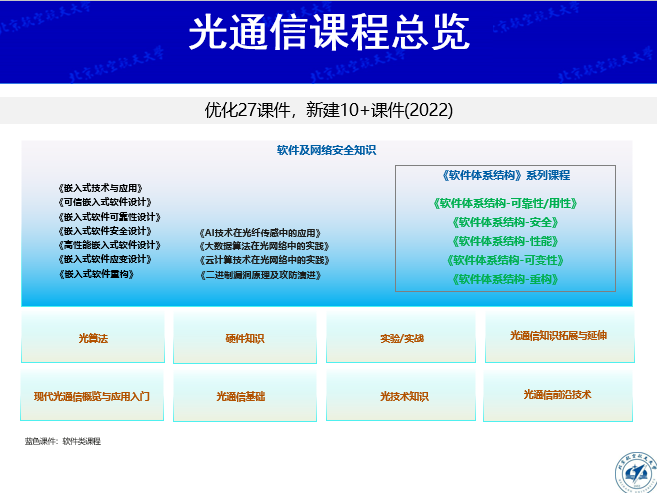Viewport: 657px width, 493px height.
Task: Click the 软件及网络安全知识 section heading
Action: [326, 151]
